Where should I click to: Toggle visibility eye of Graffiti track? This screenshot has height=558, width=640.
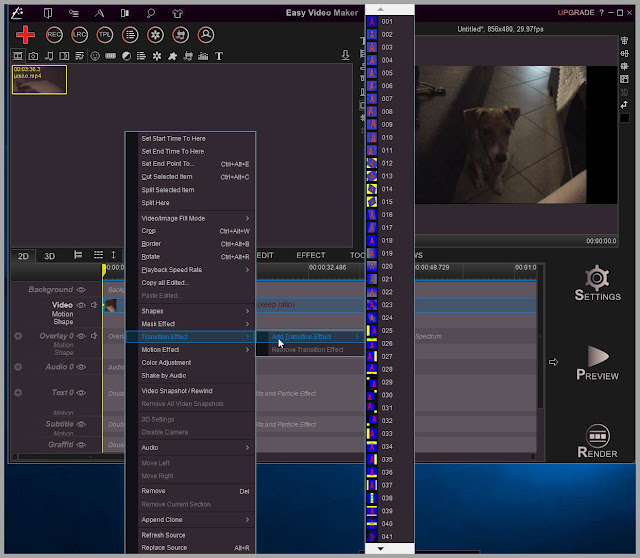pyautogui.click(x=81, y=445)
